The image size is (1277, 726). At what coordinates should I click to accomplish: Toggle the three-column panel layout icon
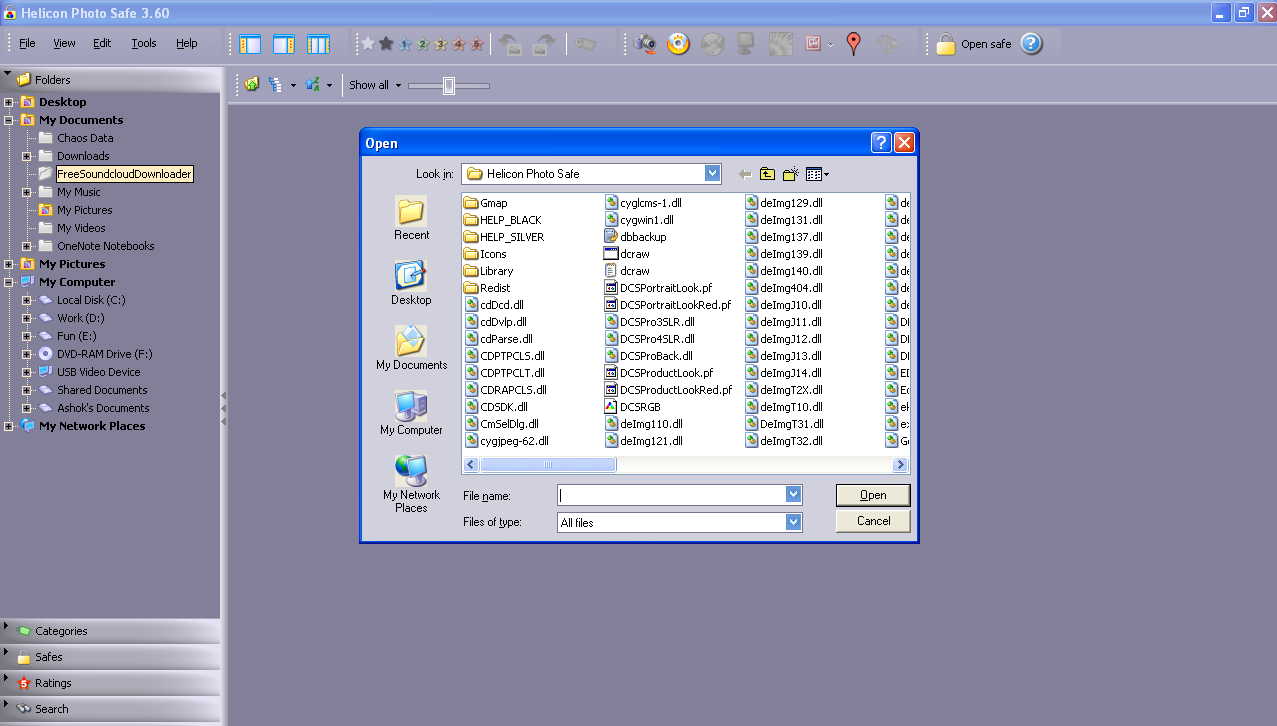[x=318, y=44]
